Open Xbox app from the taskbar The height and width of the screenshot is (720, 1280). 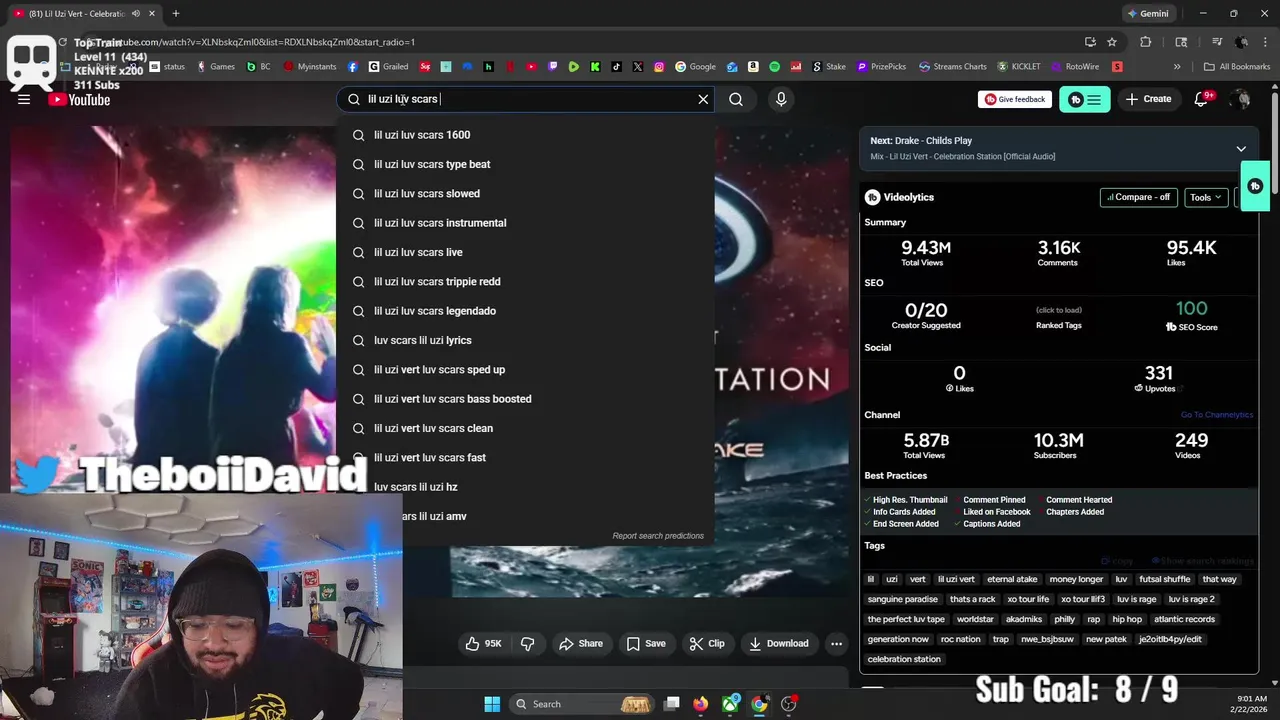[731, 704]
